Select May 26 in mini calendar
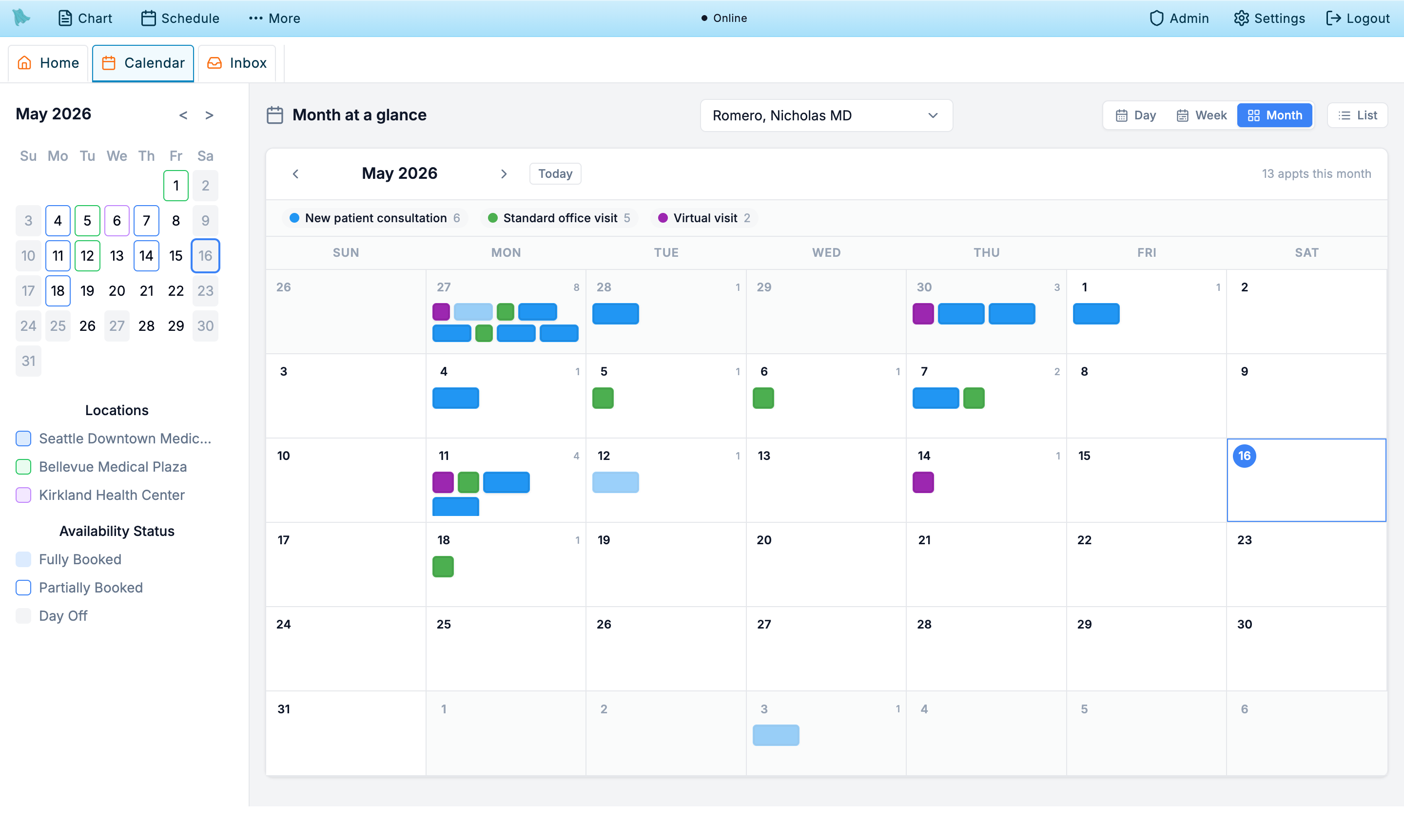The width and height of the screenshot is (1404, 840). click(x=87, y=326)
